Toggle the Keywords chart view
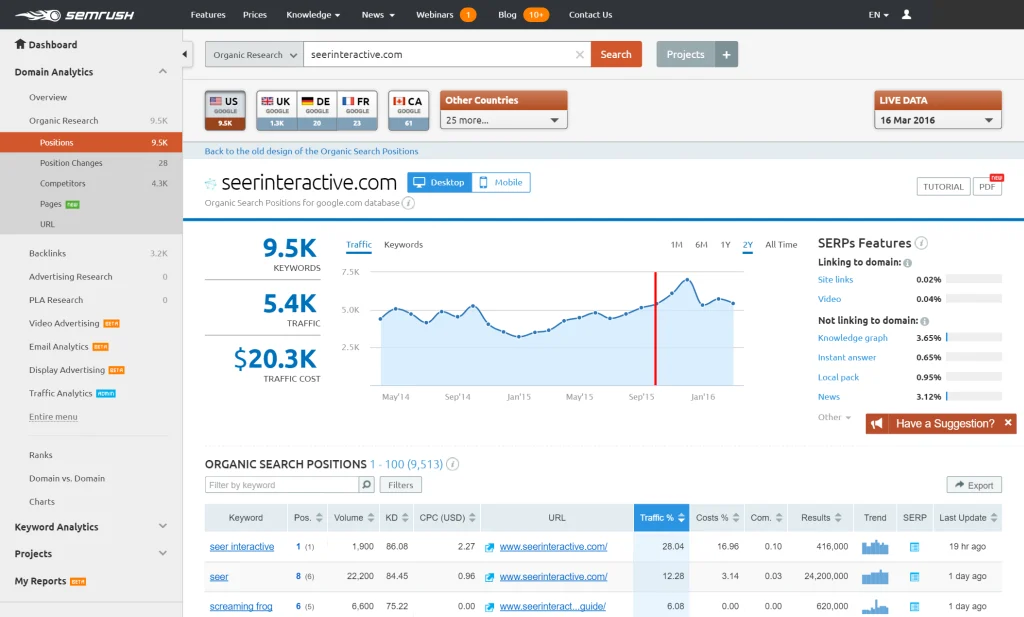 403,244
